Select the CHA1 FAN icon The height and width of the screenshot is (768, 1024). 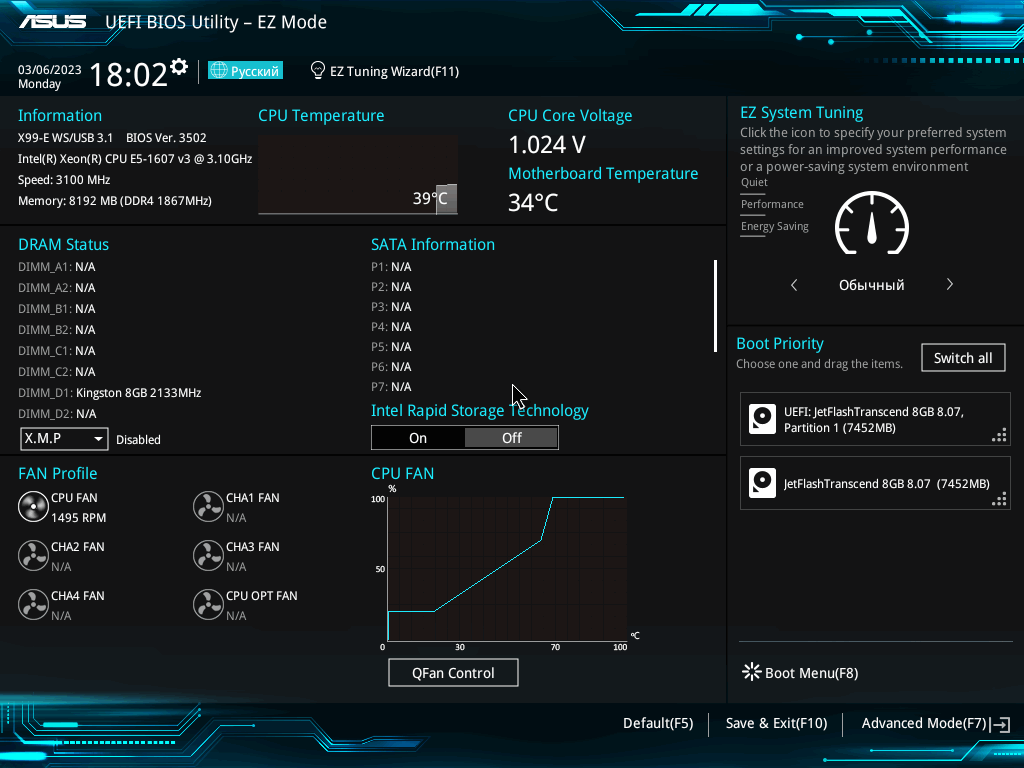point(208,507)
